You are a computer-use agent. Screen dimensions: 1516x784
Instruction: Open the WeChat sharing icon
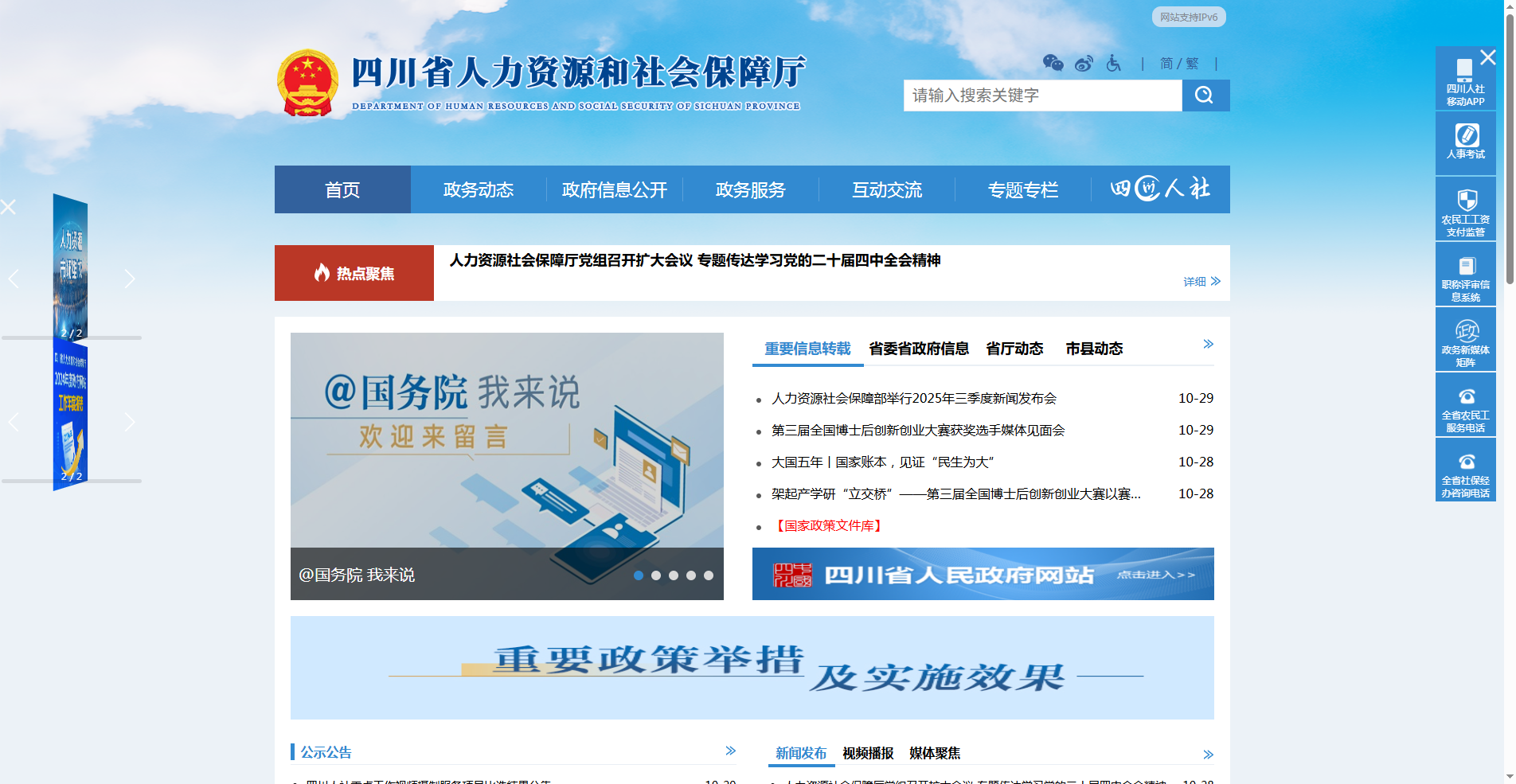pyautogui.click(x=1054, y=64)
